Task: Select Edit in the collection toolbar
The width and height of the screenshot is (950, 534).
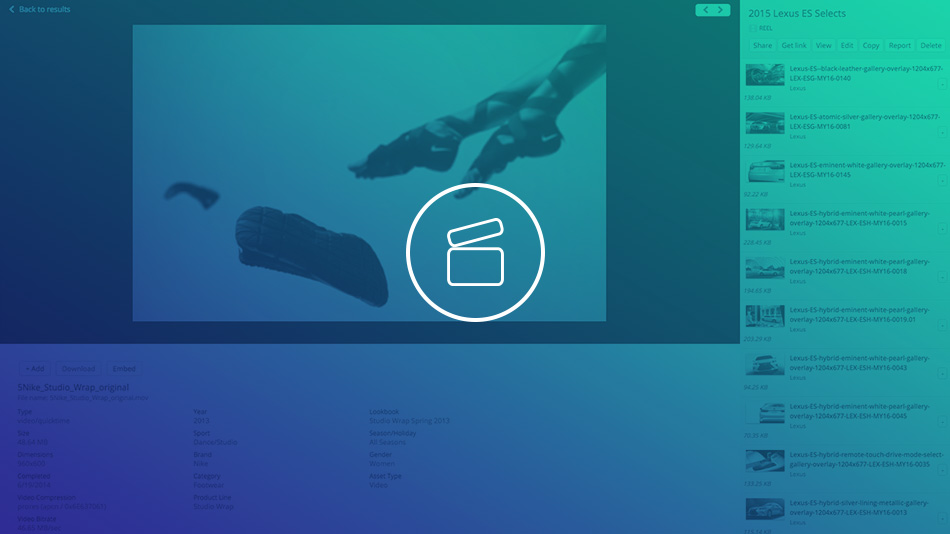Action: coord(847,45)
